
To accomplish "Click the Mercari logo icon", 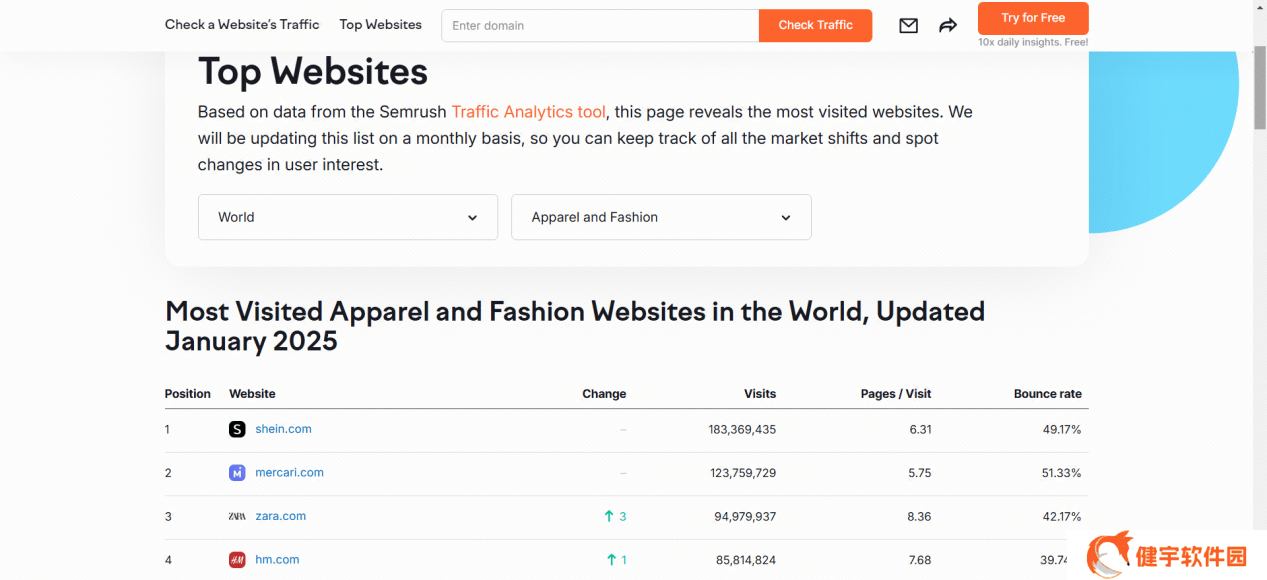I will (x=237, y=473).
